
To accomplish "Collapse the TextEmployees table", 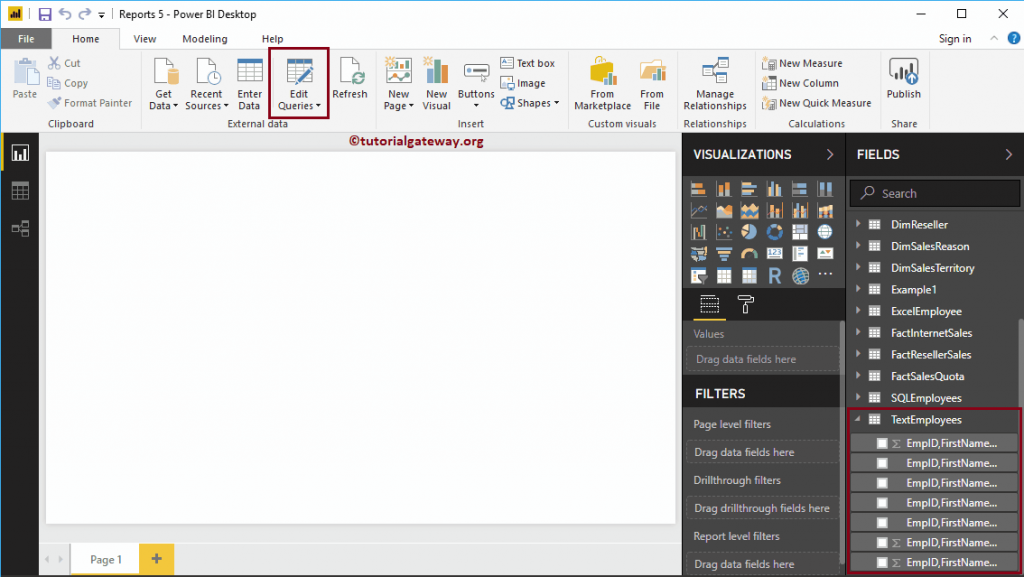I will (x=858, y=419).
